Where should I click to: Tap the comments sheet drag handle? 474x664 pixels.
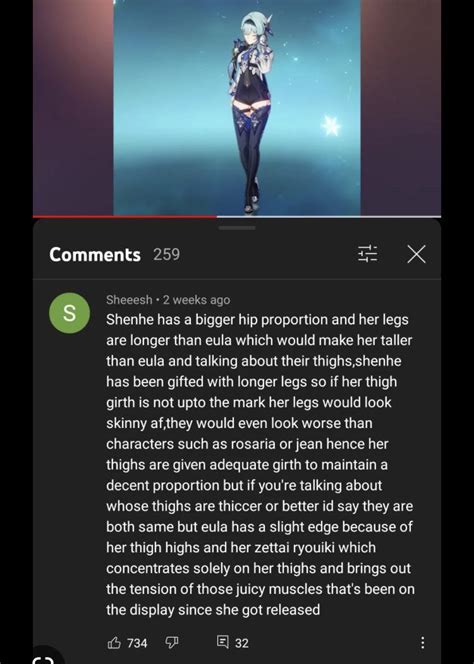tap(237, 228)
